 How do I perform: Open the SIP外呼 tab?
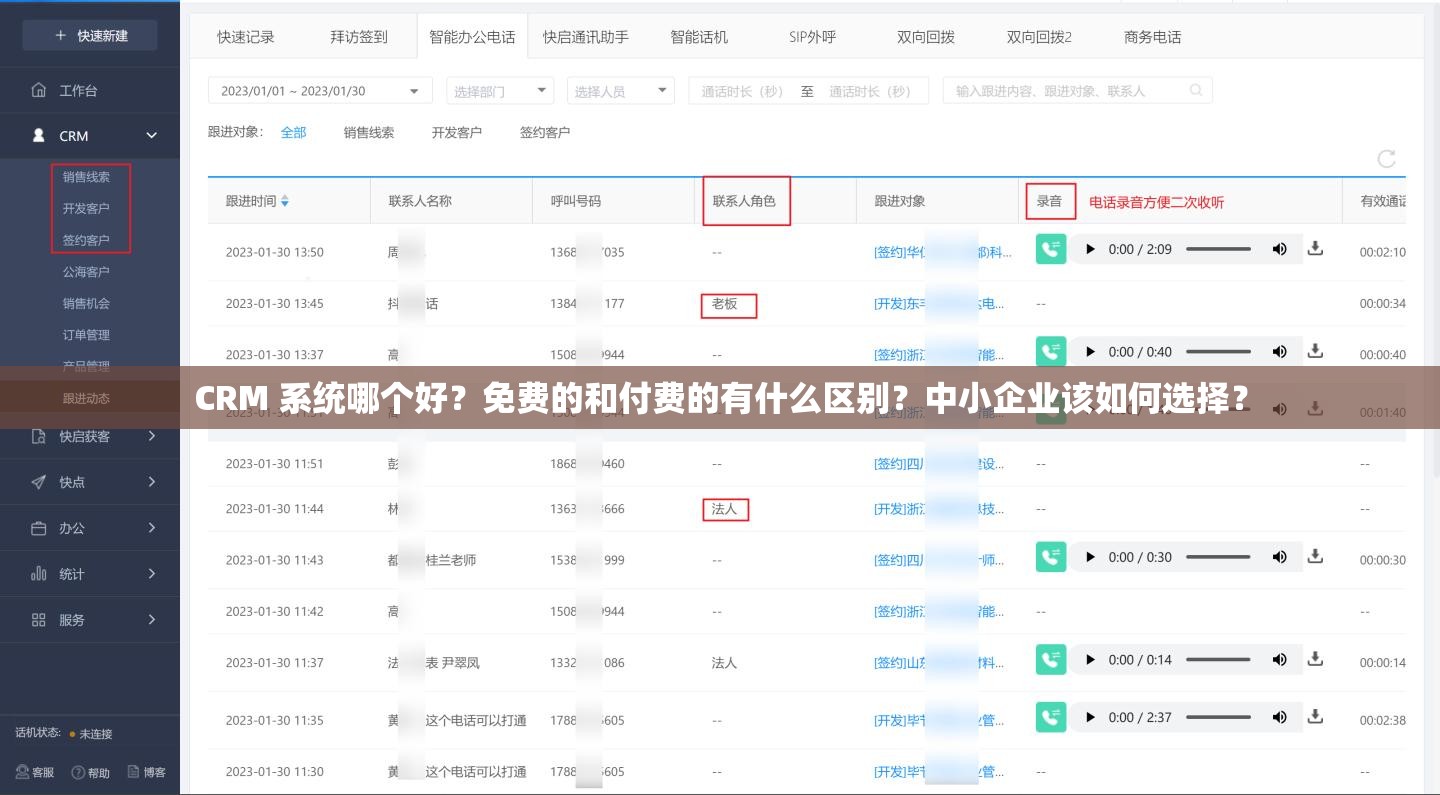[x=811, y=36]
